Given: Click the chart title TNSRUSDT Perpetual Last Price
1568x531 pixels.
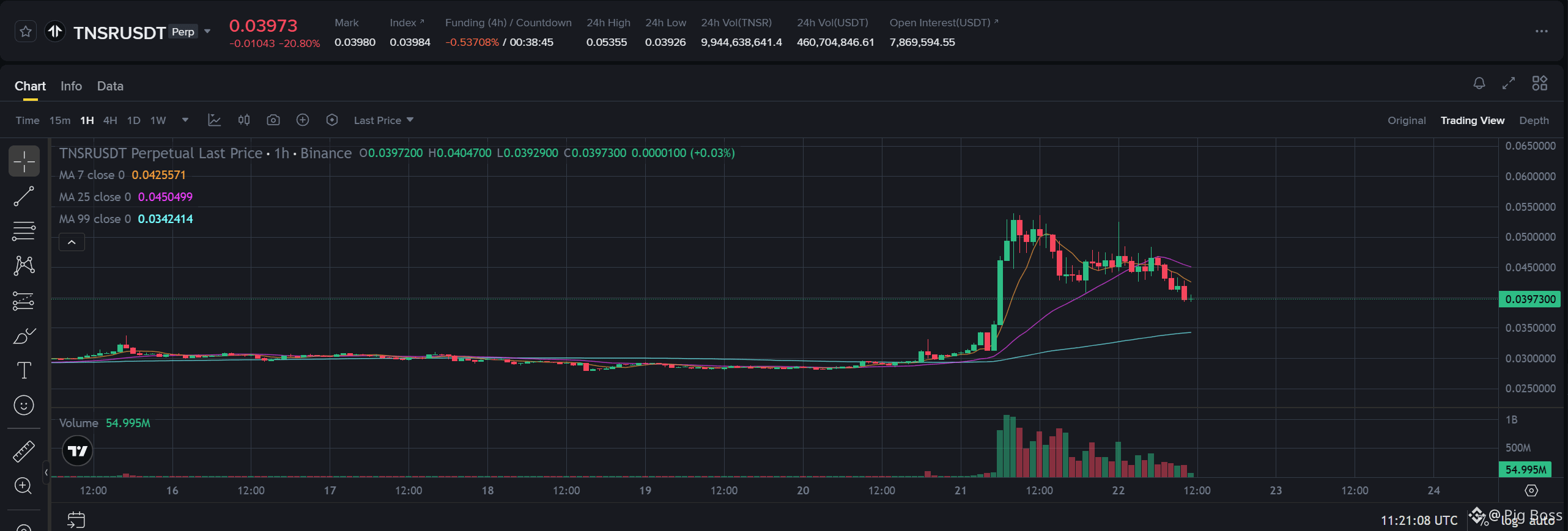Looking at the screenshot, I should pyautogui.click(x=161, y=153).
